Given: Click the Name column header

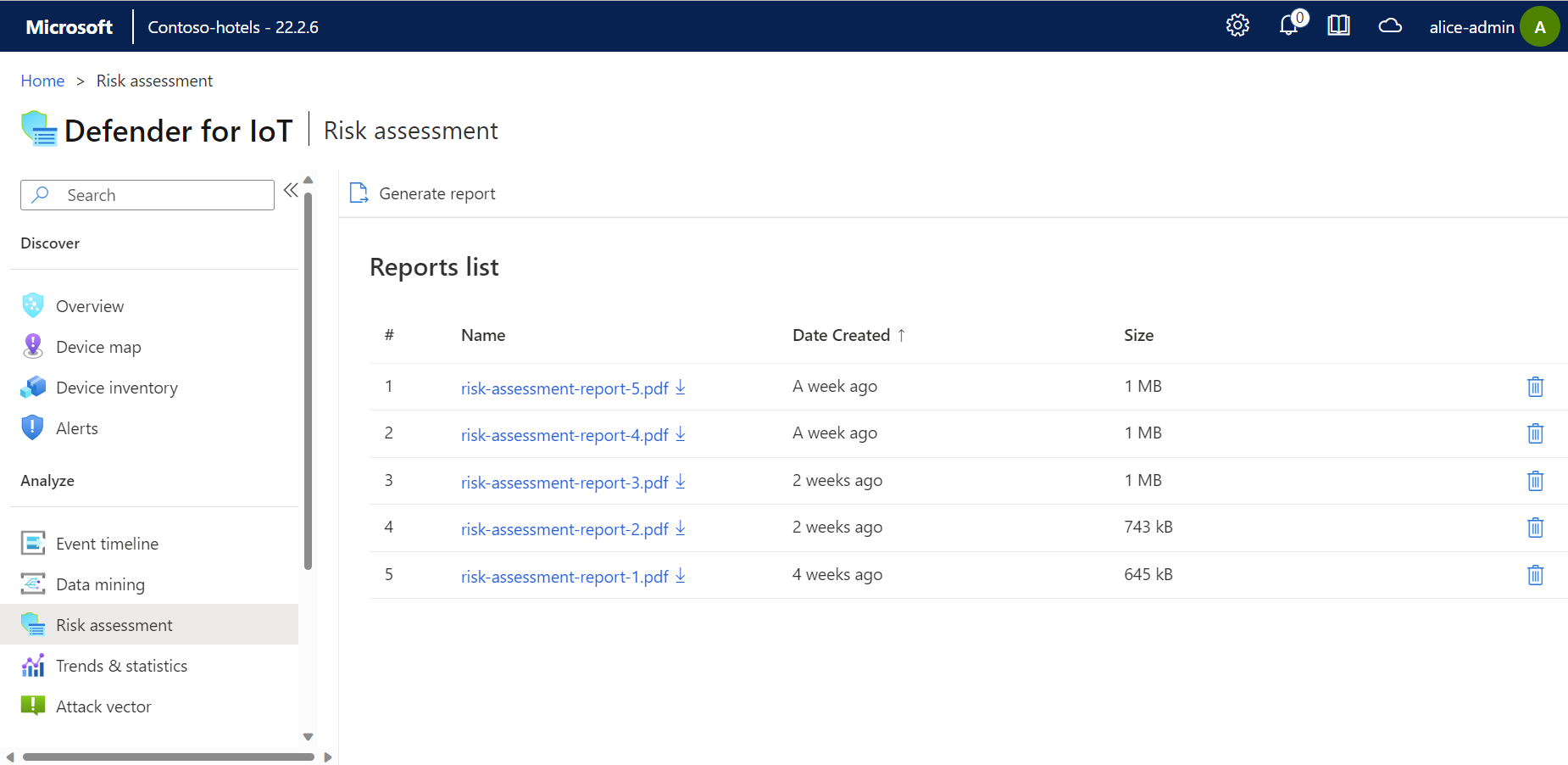Looking at the screenshot, I should tap(483, 335).
